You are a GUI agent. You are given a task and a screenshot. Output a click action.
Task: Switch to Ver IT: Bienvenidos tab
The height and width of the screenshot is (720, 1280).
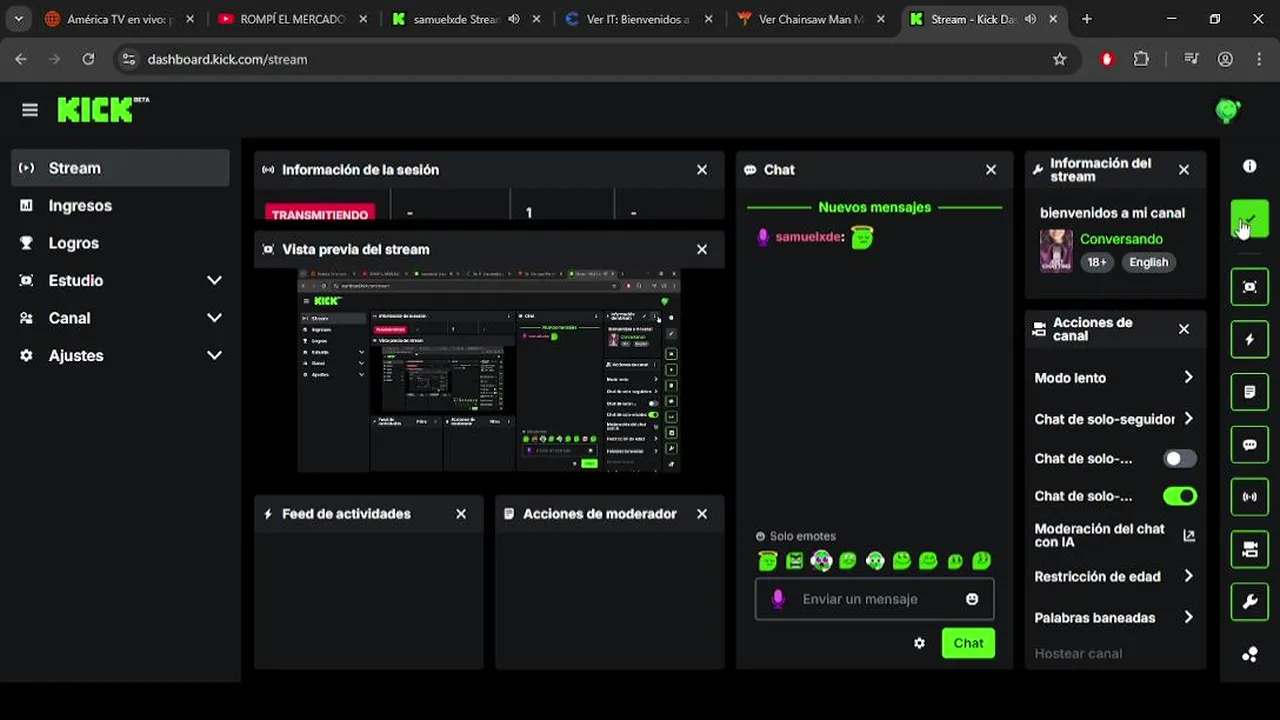click(x=638, y=19)
